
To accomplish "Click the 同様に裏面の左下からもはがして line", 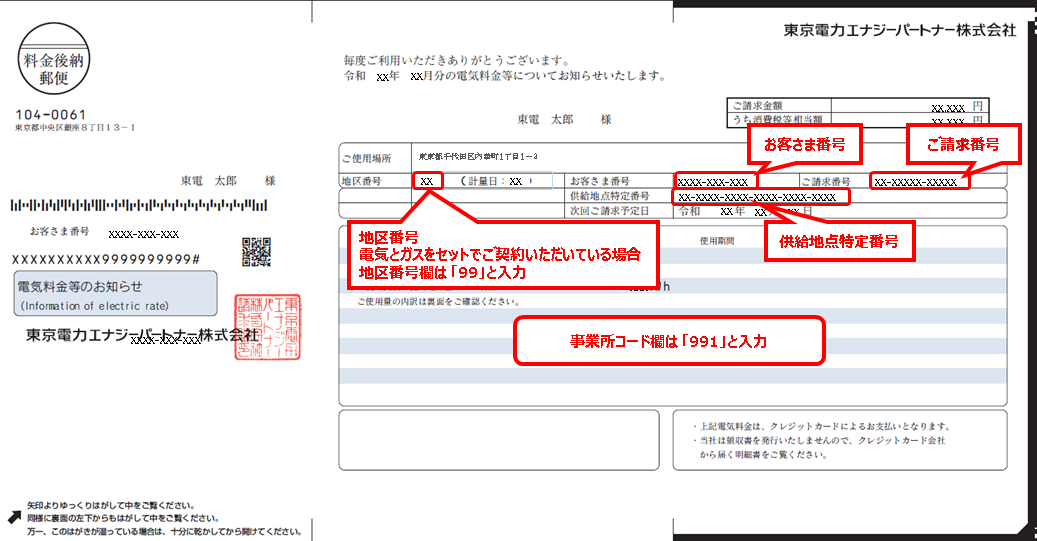I will [x=122, y=518].
